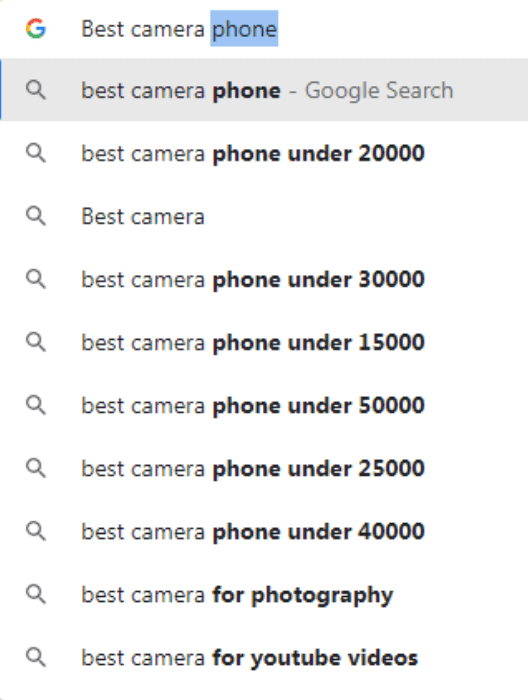Choose suggestion 'best camera phone under 20000'

click(x=264, y=153)
